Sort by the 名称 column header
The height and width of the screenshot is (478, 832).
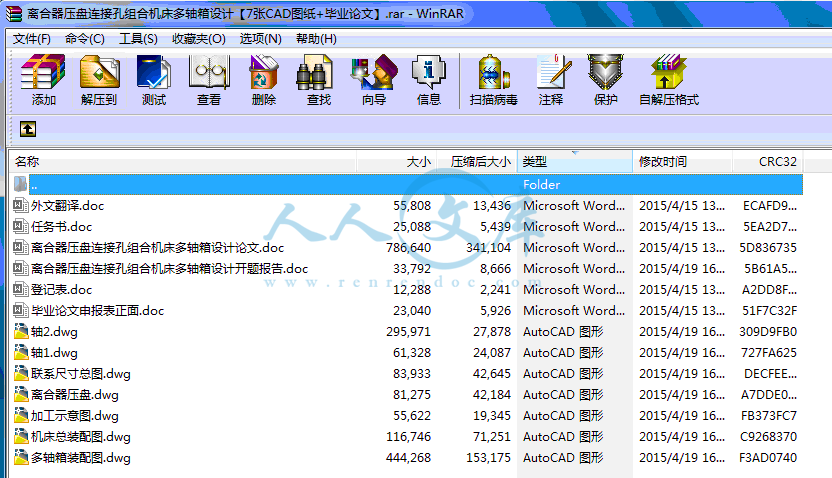[183, 161]
